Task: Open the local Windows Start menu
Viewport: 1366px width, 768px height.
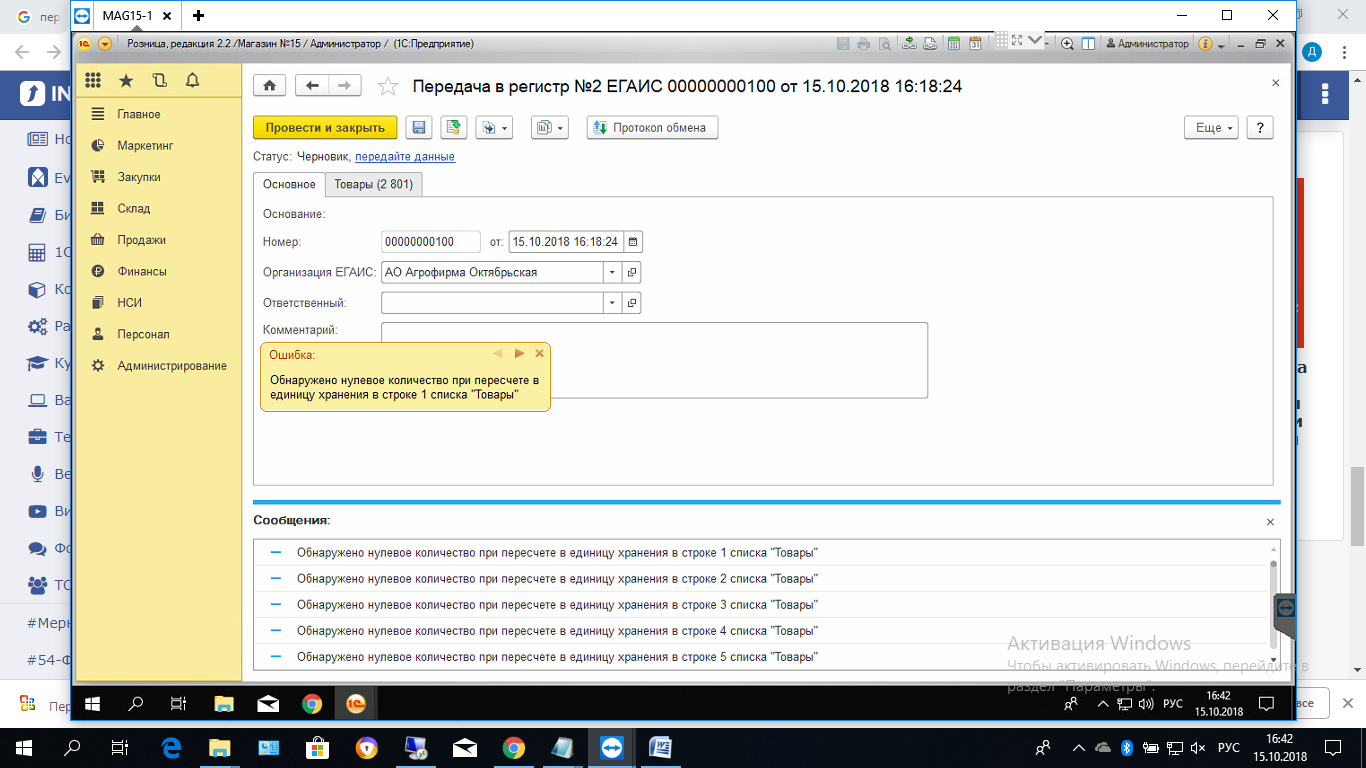Action: 23,748
